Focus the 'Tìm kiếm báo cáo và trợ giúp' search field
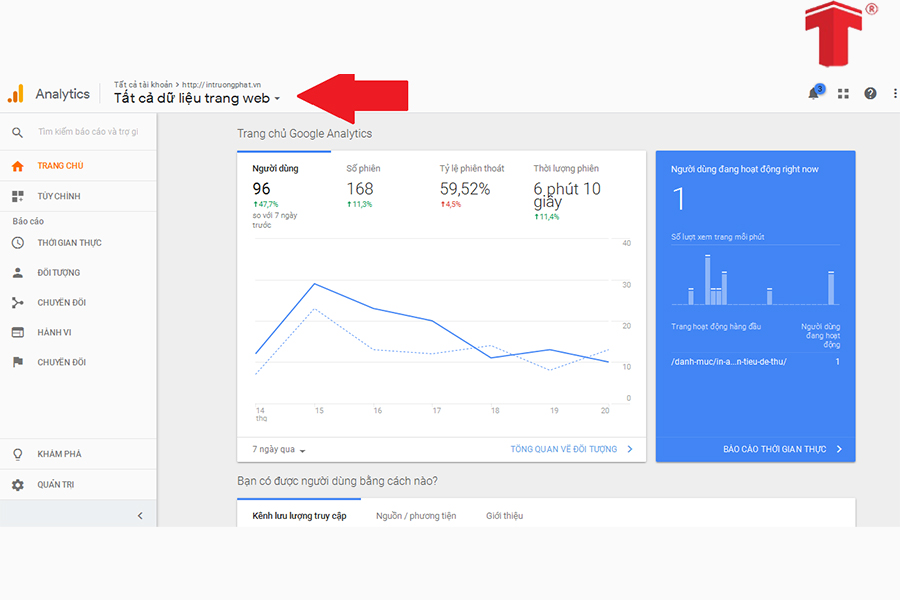Image resolution: width=900 pixels, height=600 pixels. tap(88, 131)
